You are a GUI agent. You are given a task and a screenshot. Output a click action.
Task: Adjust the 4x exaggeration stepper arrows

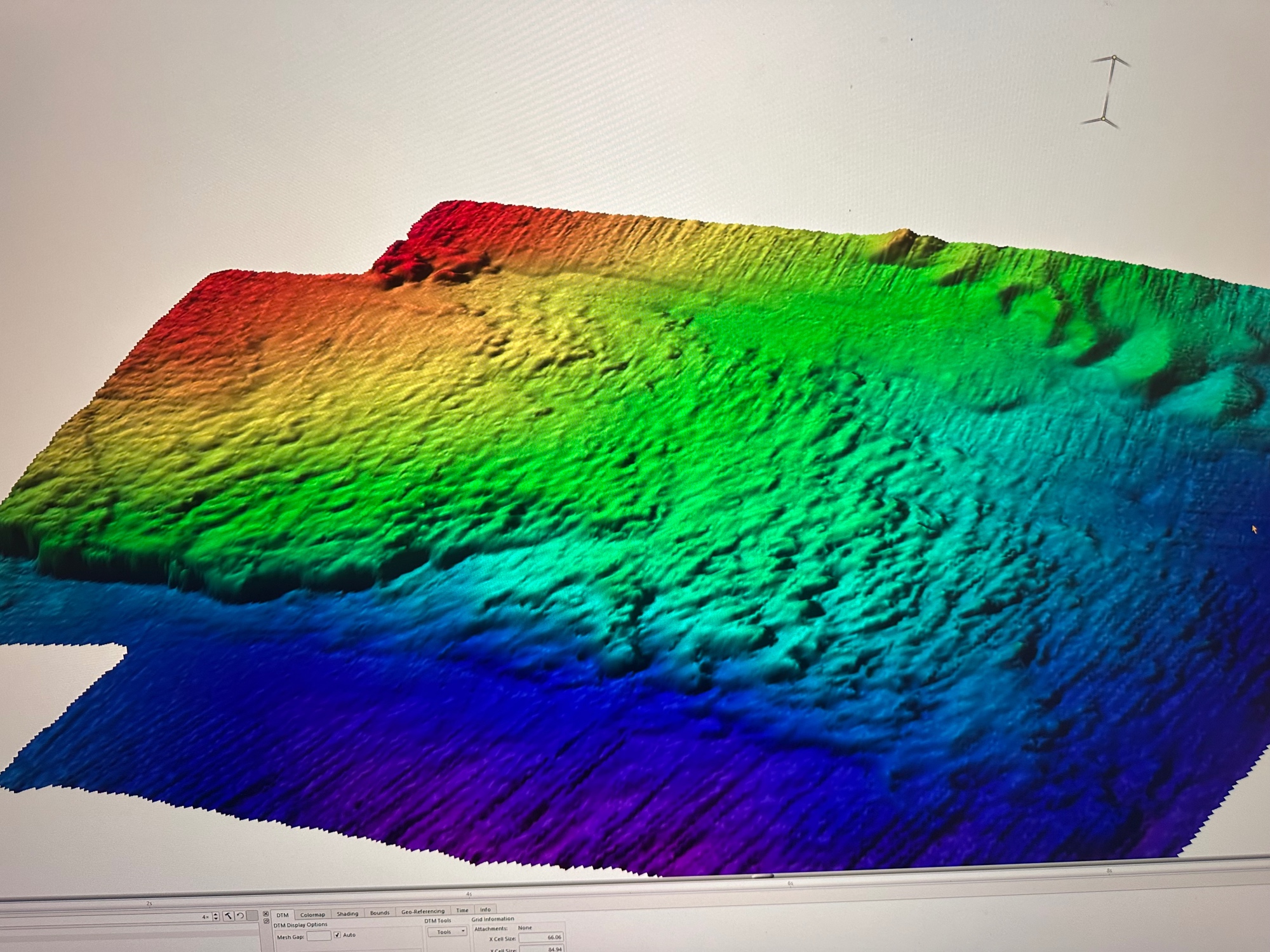[216, 916]
